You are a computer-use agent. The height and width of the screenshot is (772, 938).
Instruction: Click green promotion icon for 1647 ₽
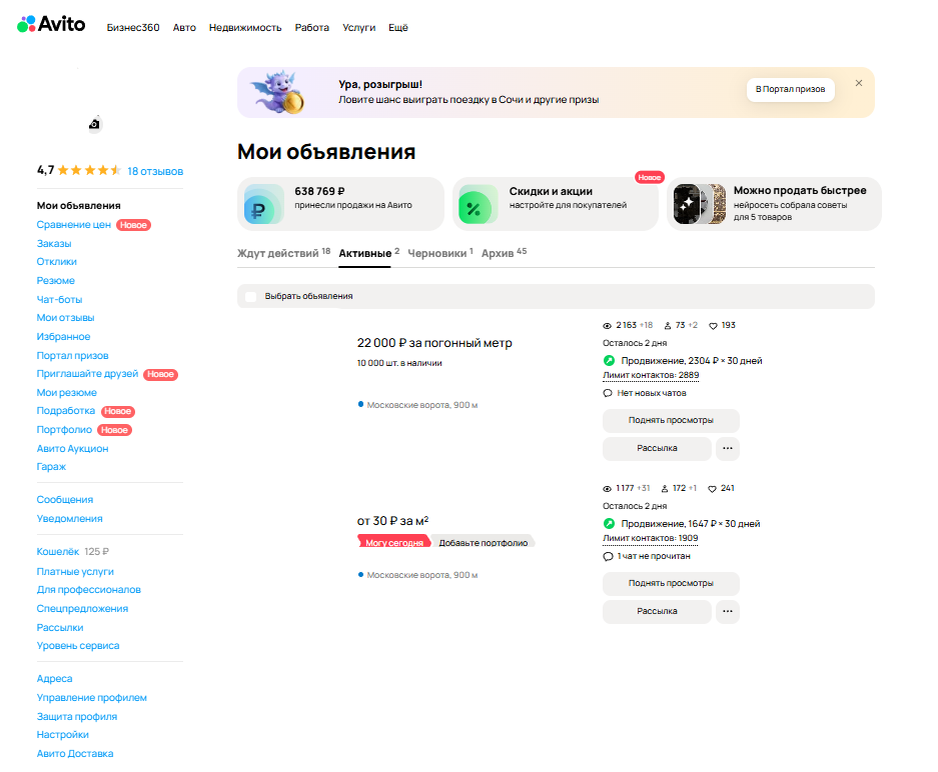[609, 523]
